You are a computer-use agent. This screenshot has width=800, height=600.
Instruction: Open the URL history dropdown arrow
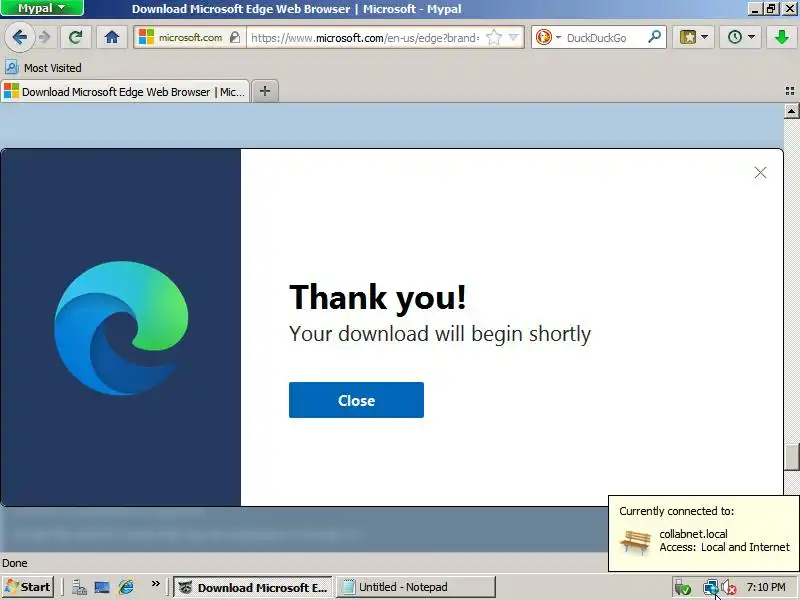[514, 37]
